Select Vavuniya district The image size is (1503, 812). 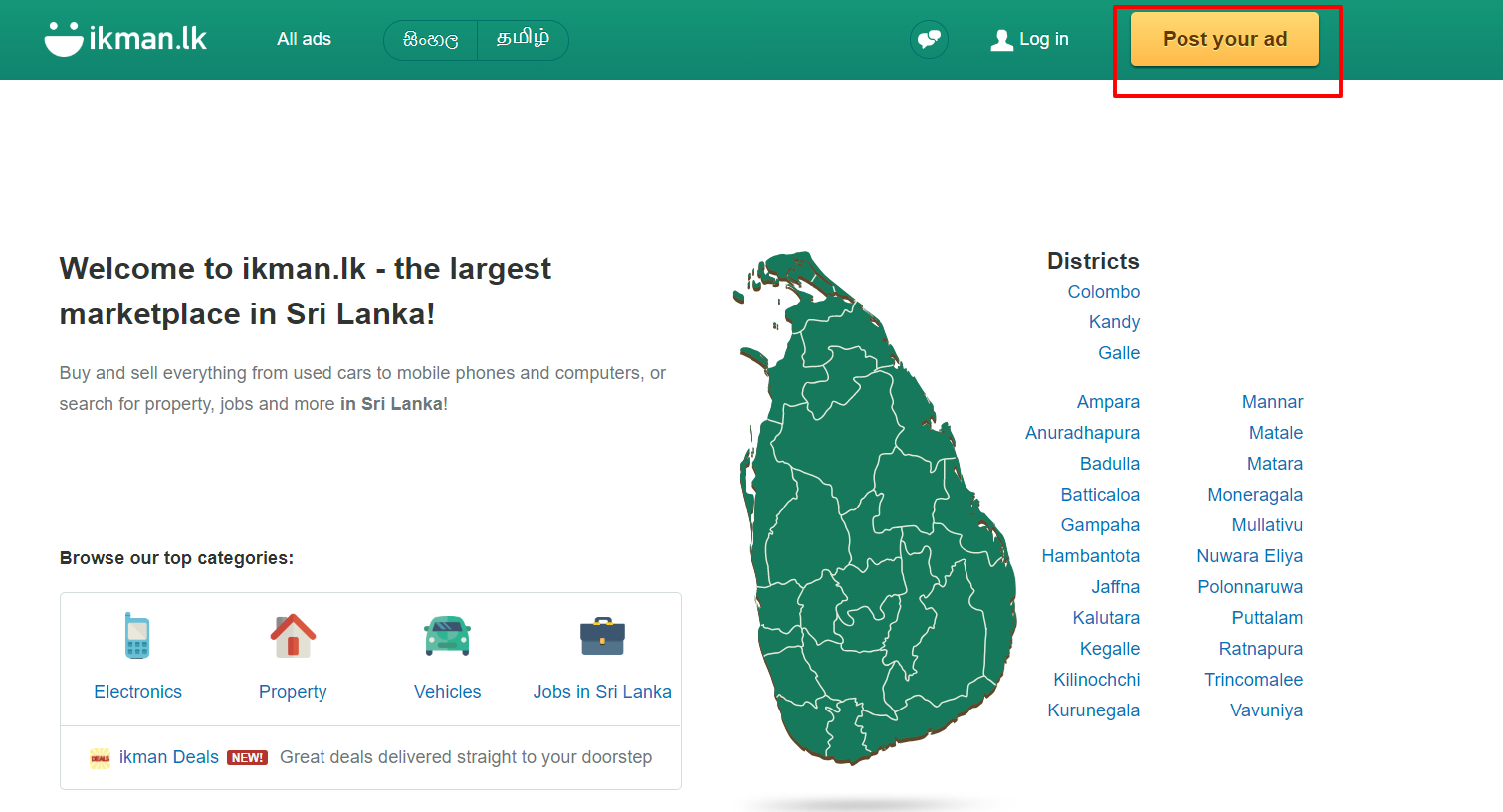click(1266, 710)
